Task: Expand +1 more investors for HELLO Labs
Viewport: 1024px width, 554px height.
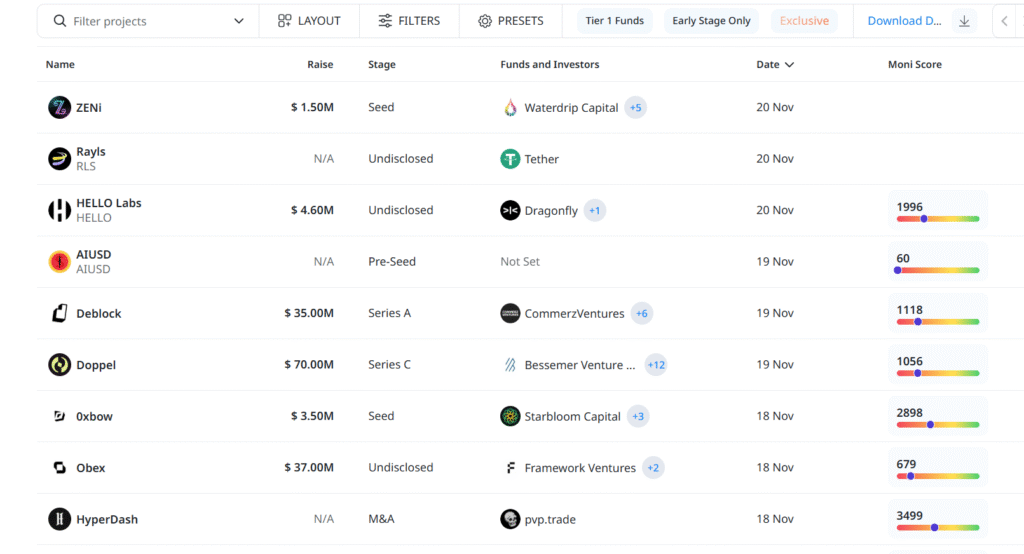Action: (594, 210)
